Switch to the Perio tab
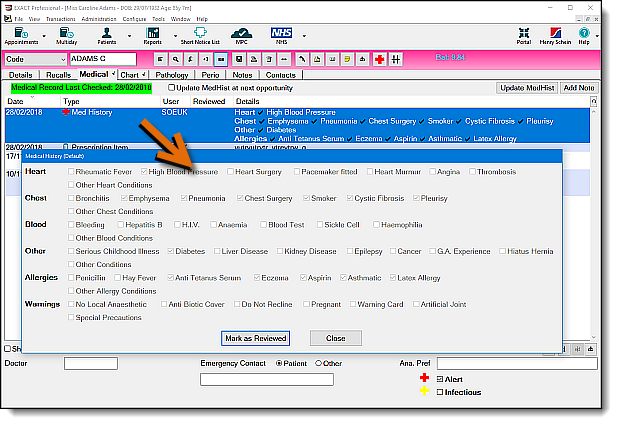Viewport: 617px width, 424px height. pyautogui.click(x=210, y=75)
